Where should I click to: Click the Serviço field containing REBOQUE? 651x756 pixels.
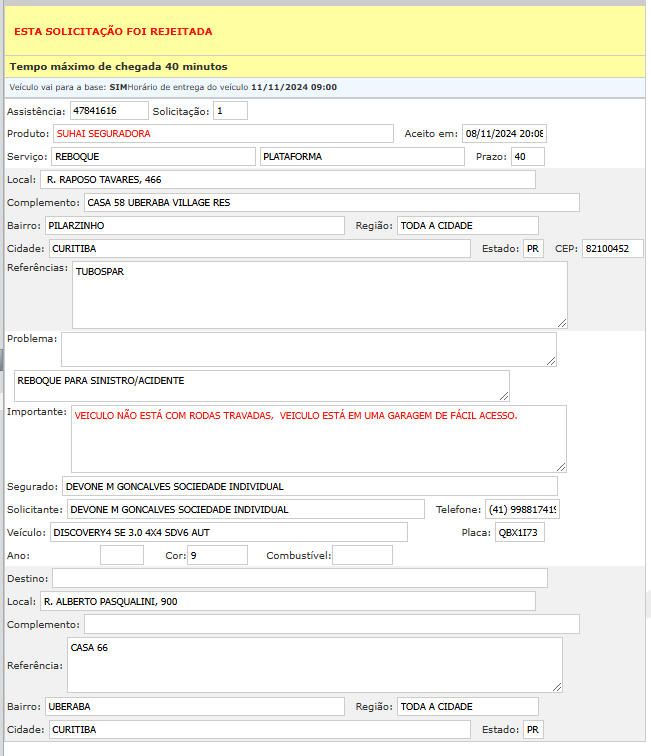point(153,157)
